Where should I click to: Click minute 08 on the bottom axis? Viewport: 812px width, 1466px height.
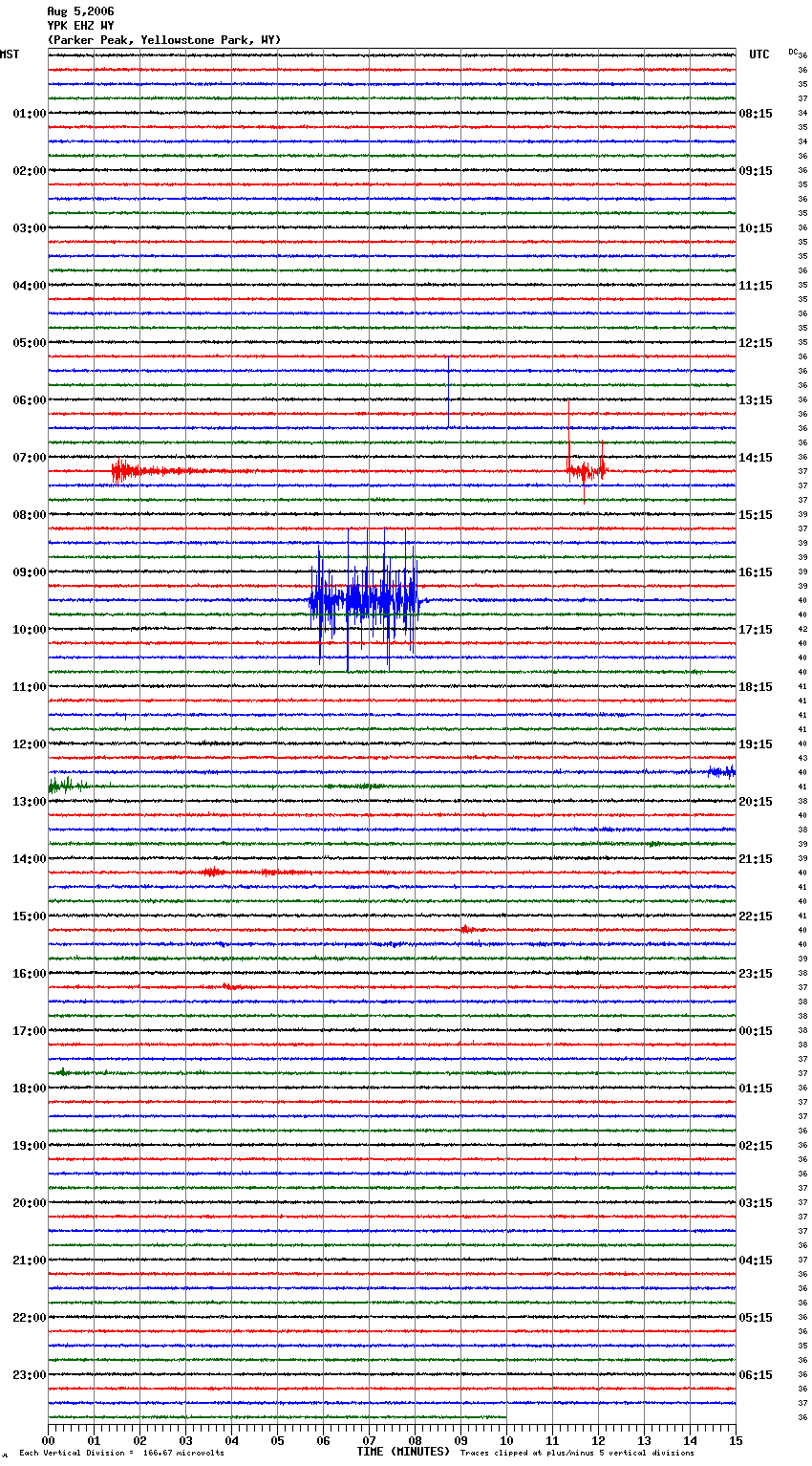click(x=415, y=1439)
